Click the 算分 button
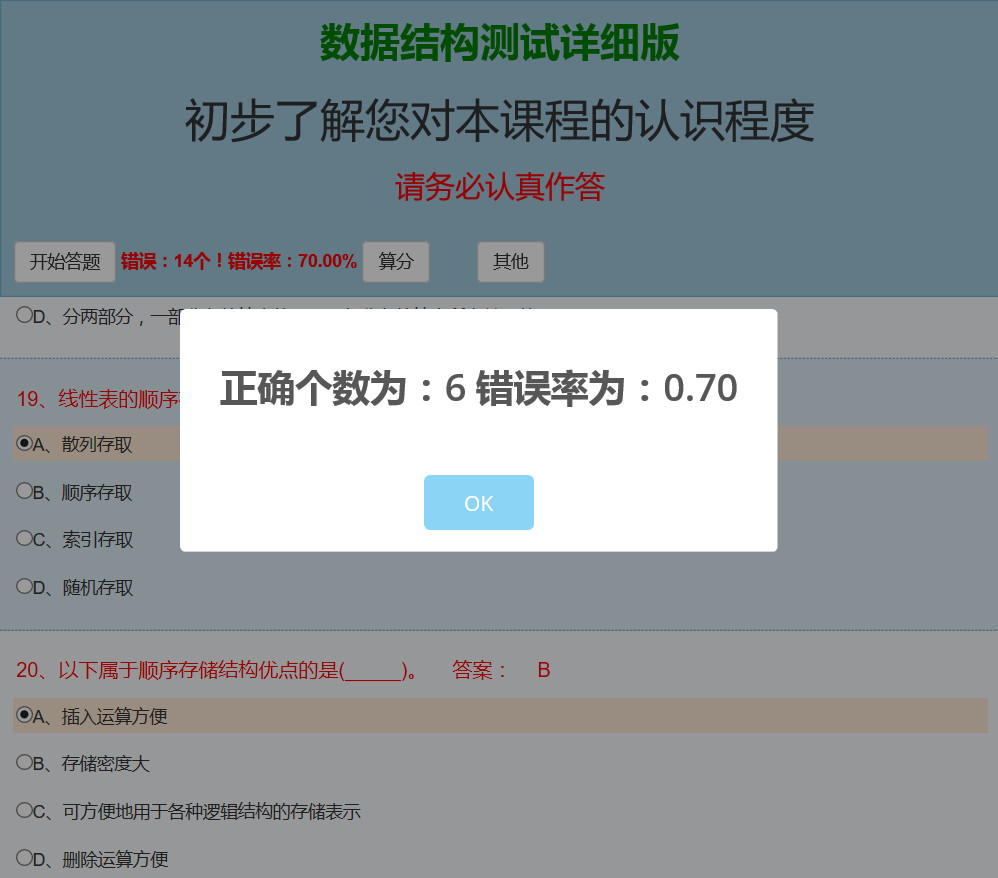998x878 pixels. point(395,261)
